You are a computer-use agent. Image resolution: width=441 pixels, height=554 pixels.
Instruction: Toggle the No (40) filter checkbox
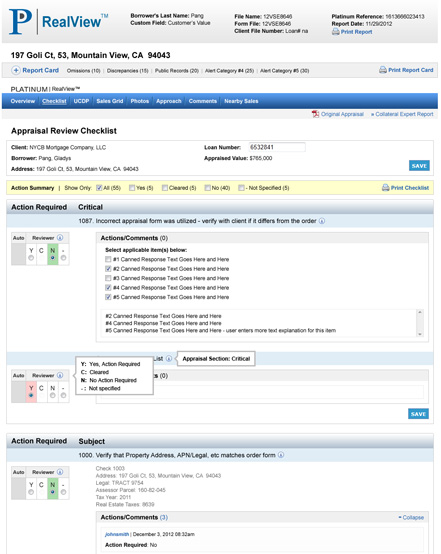tap(207, 188)
